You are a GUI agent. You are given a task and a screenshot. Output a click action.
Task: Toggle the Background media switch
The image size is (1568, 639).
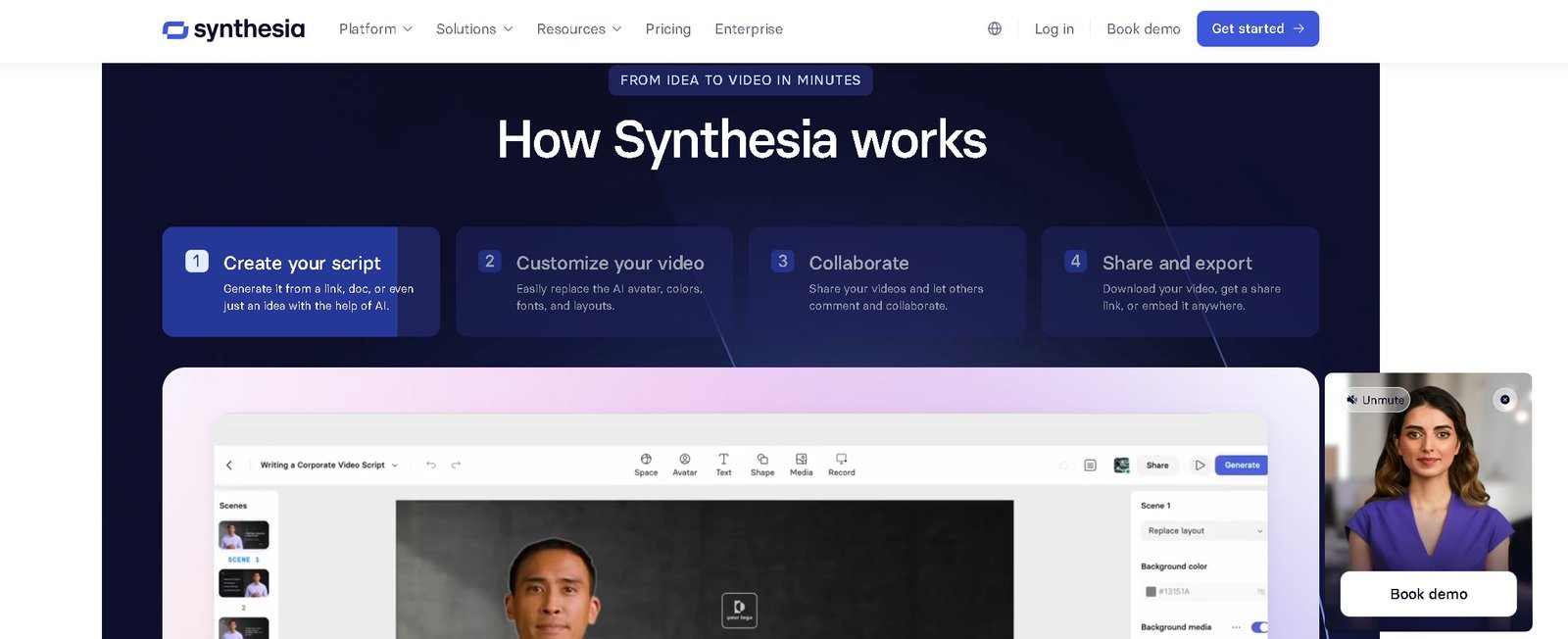click(1259, 627)
